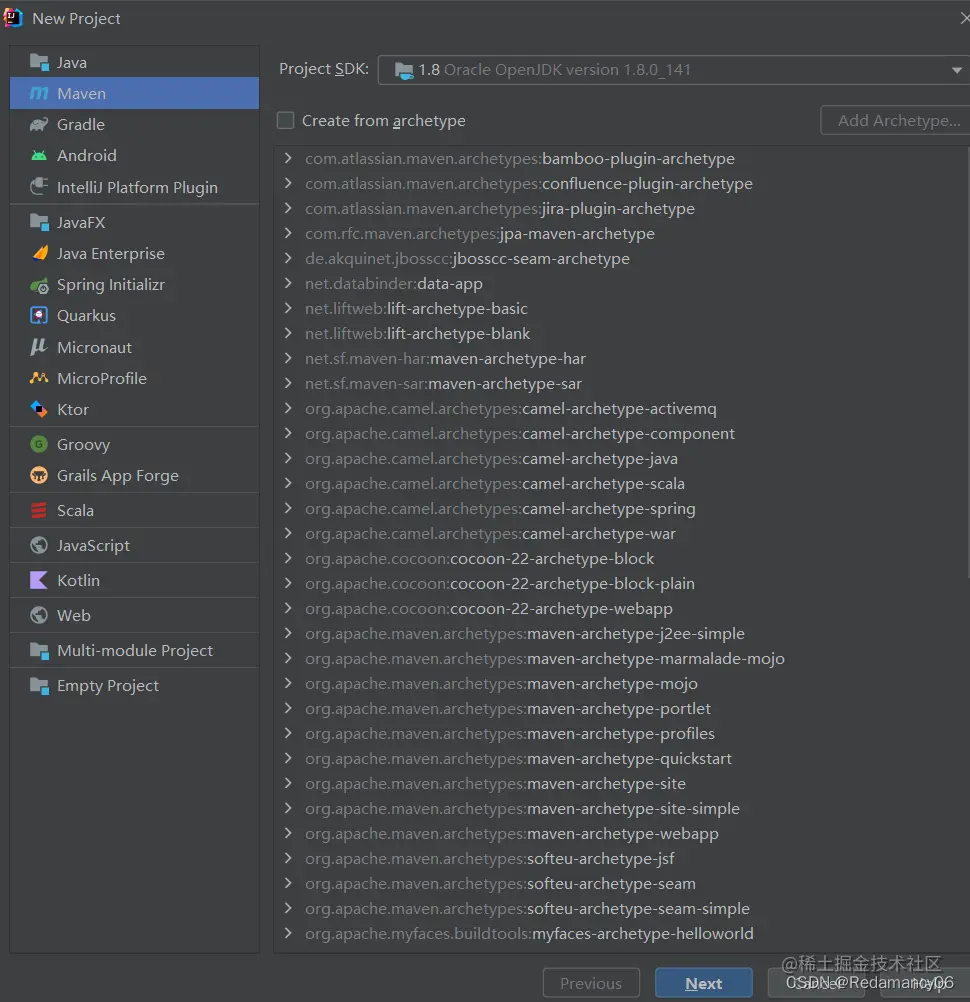The height and width of the screenshot is (1002, 970).
Task: Select Gradle project type
Action: 135,125
